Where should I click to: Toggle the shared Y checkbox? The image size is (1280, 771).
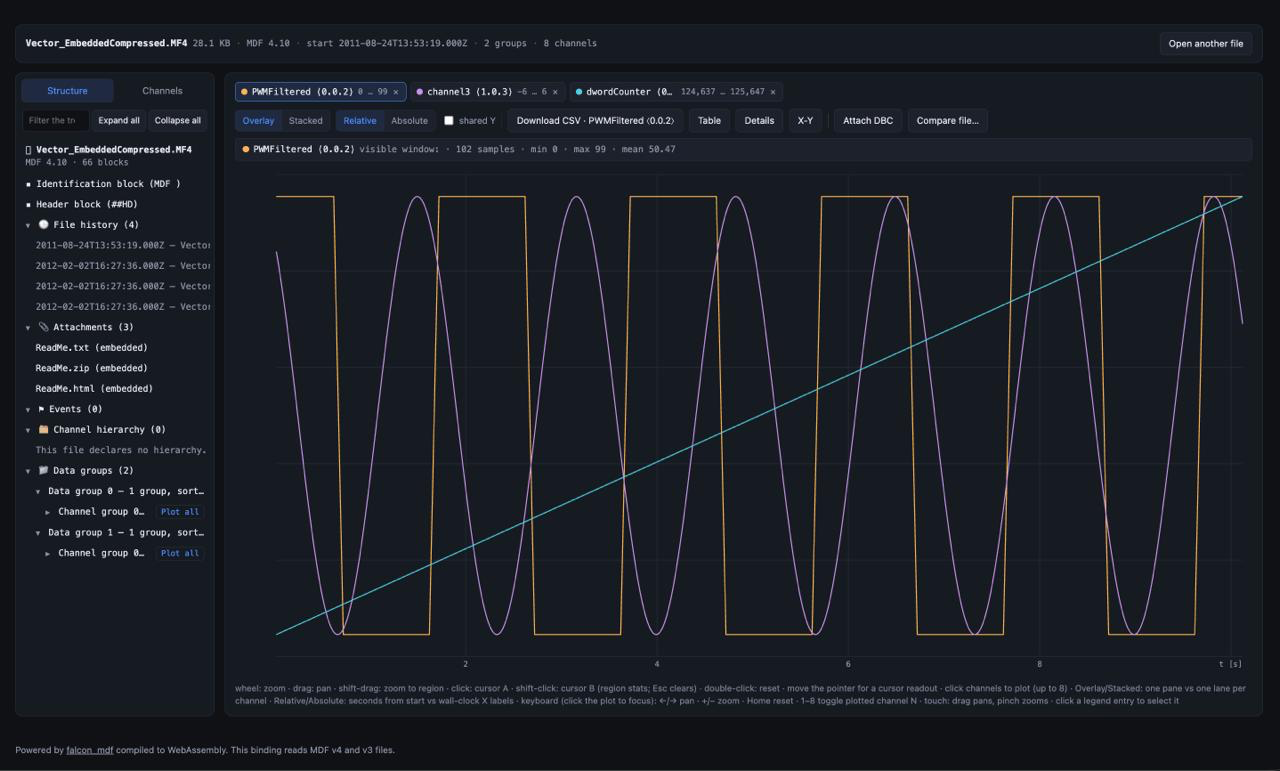(449, 121)
